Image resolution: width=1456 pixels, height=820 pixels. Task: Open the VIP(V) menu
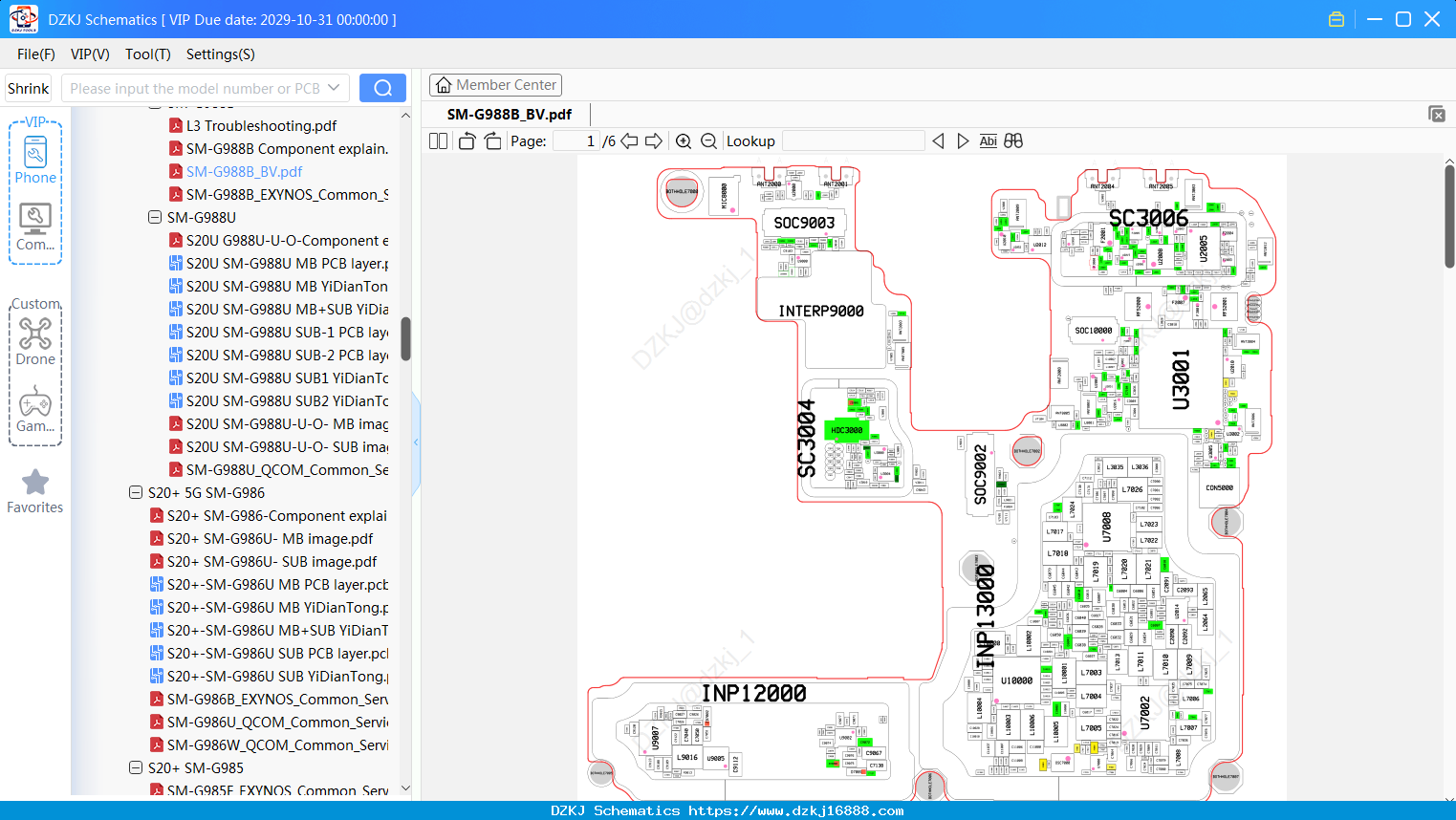point(90,54)
